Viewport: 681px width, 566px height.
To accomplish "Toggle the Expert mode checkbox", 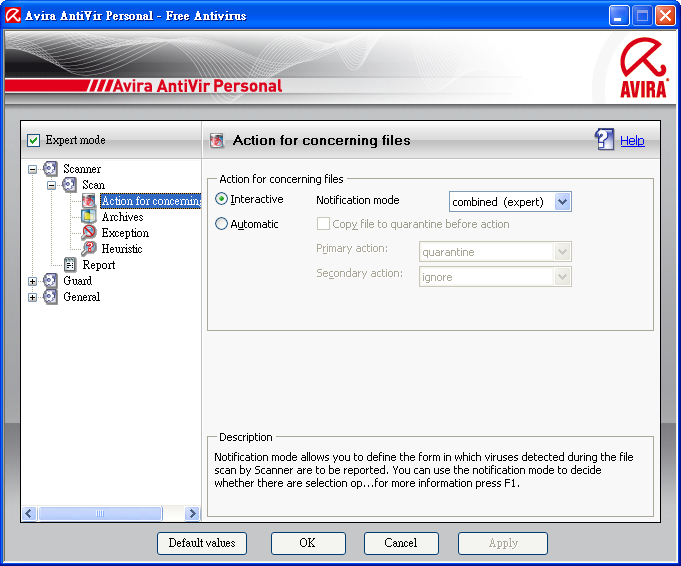I will 33,140.
